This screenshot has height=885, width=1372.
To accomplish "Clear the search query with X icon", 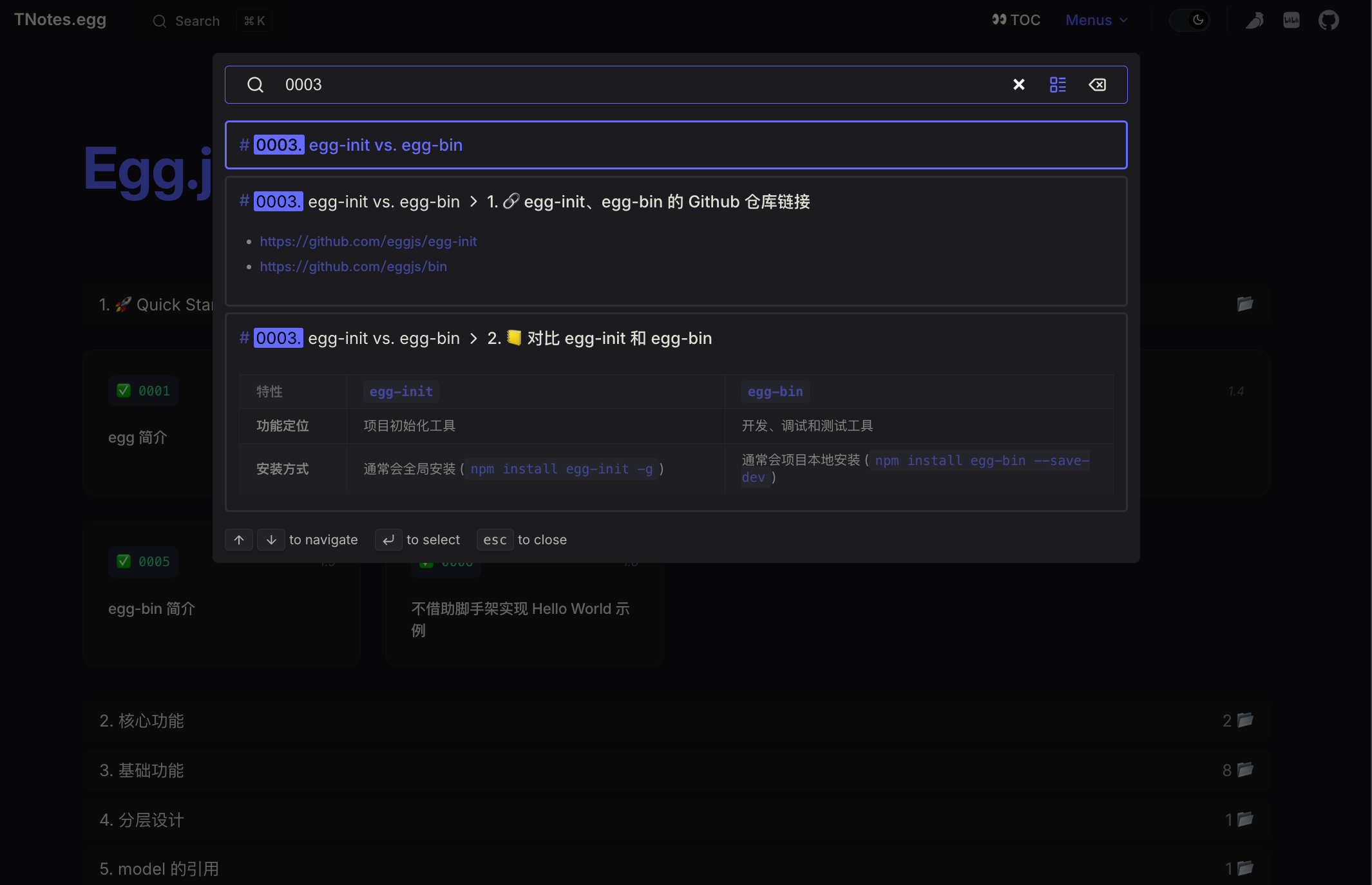I will tap(1018, 84).
